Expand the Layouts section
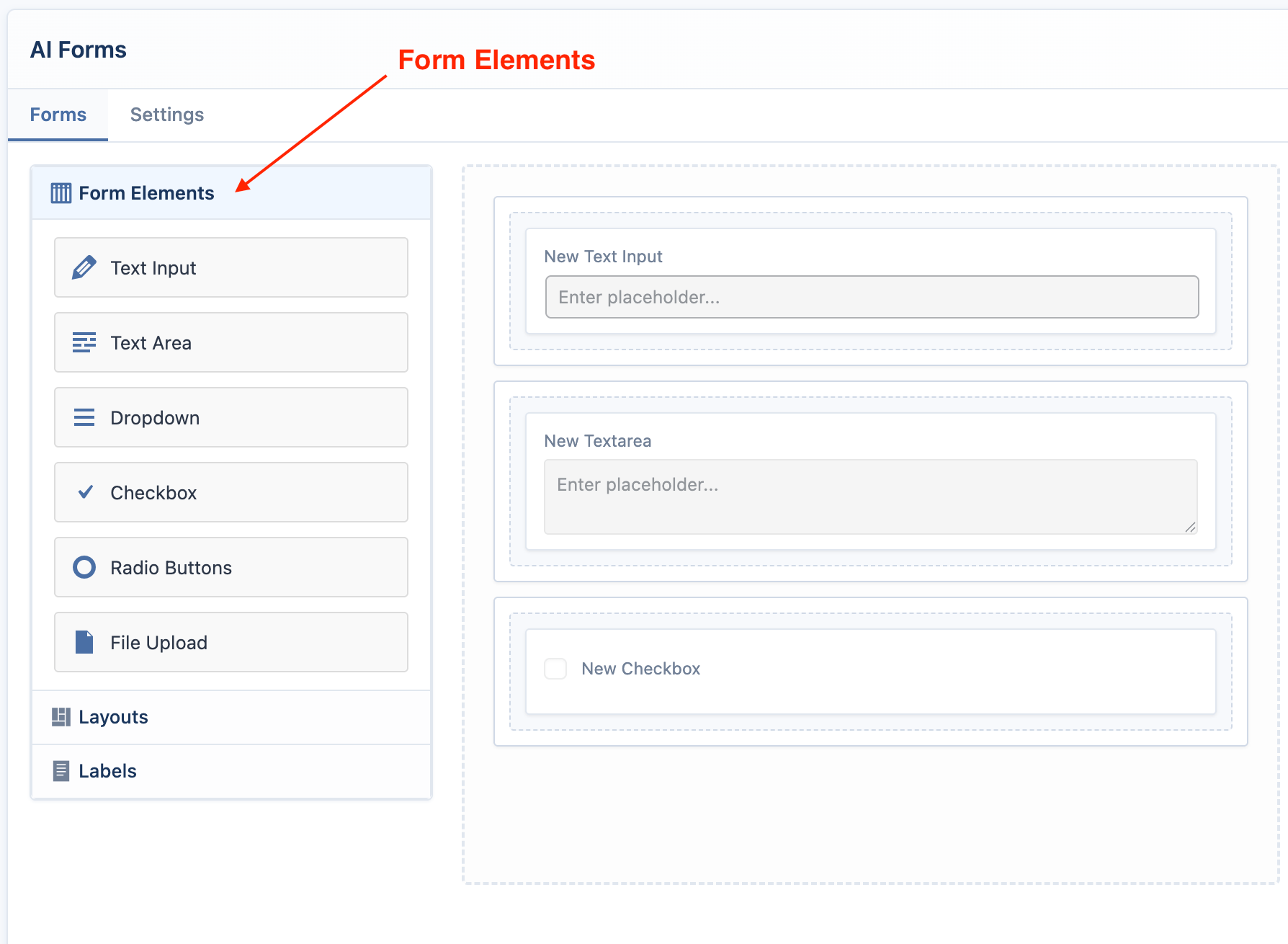The height and width of the screenshot is (944, 1288). pyautogui.click(x=231, y=717)
